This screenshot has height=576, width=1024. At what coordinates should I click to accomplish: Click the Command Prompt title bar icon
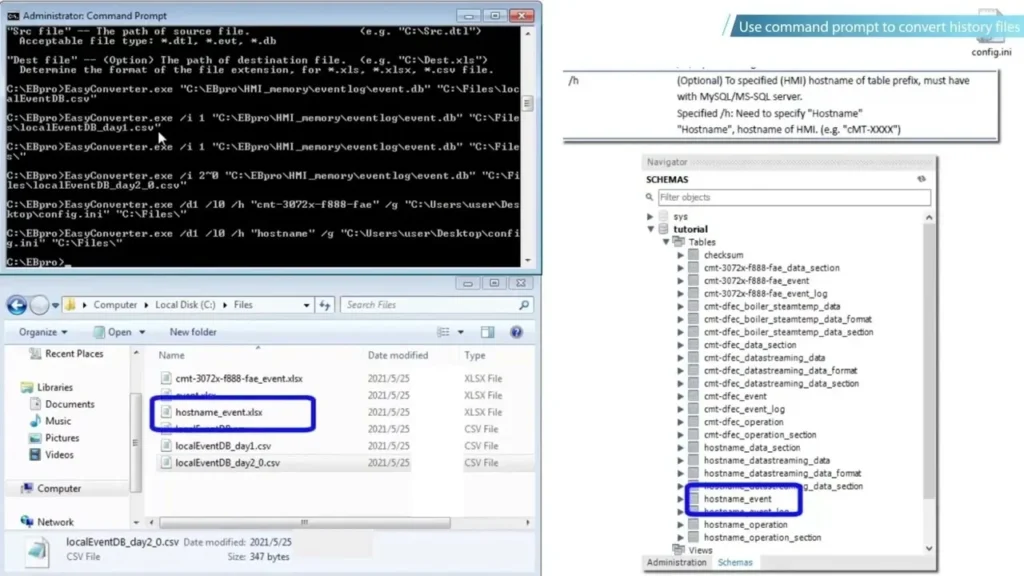coord(13,16)
